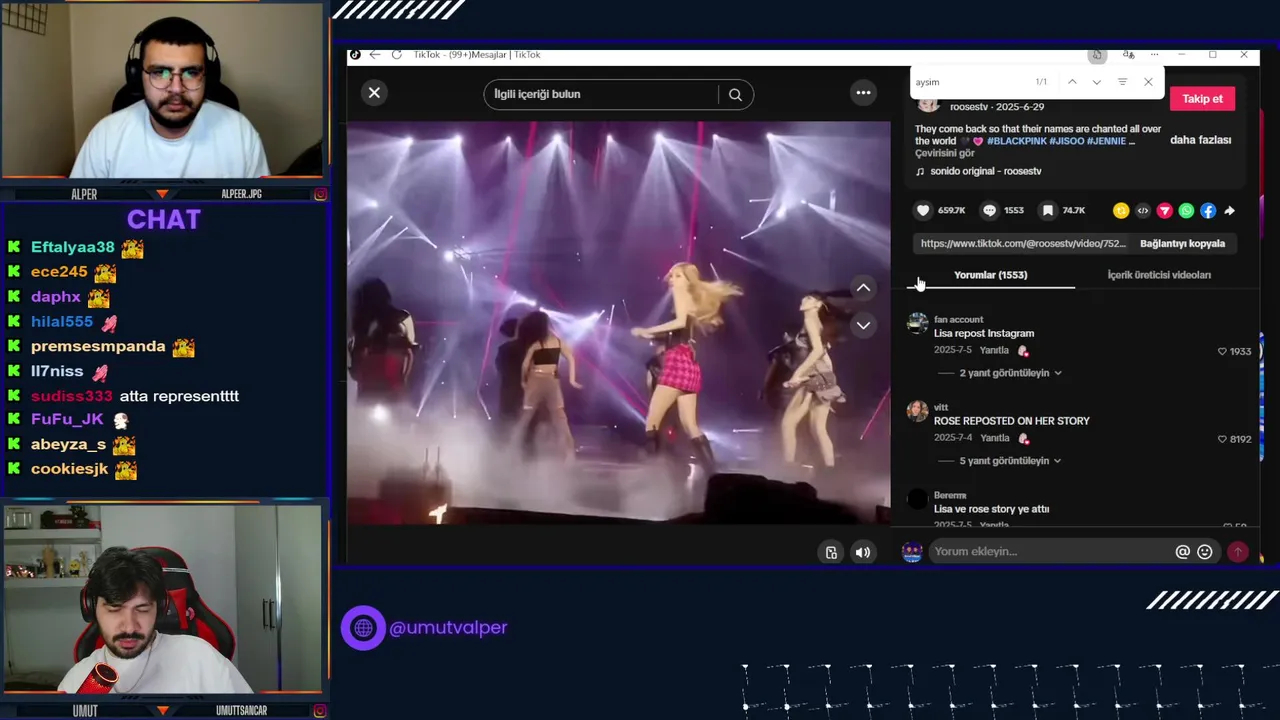
Task: Share the video to WhatsApp
Action: tap(1186, 210)
